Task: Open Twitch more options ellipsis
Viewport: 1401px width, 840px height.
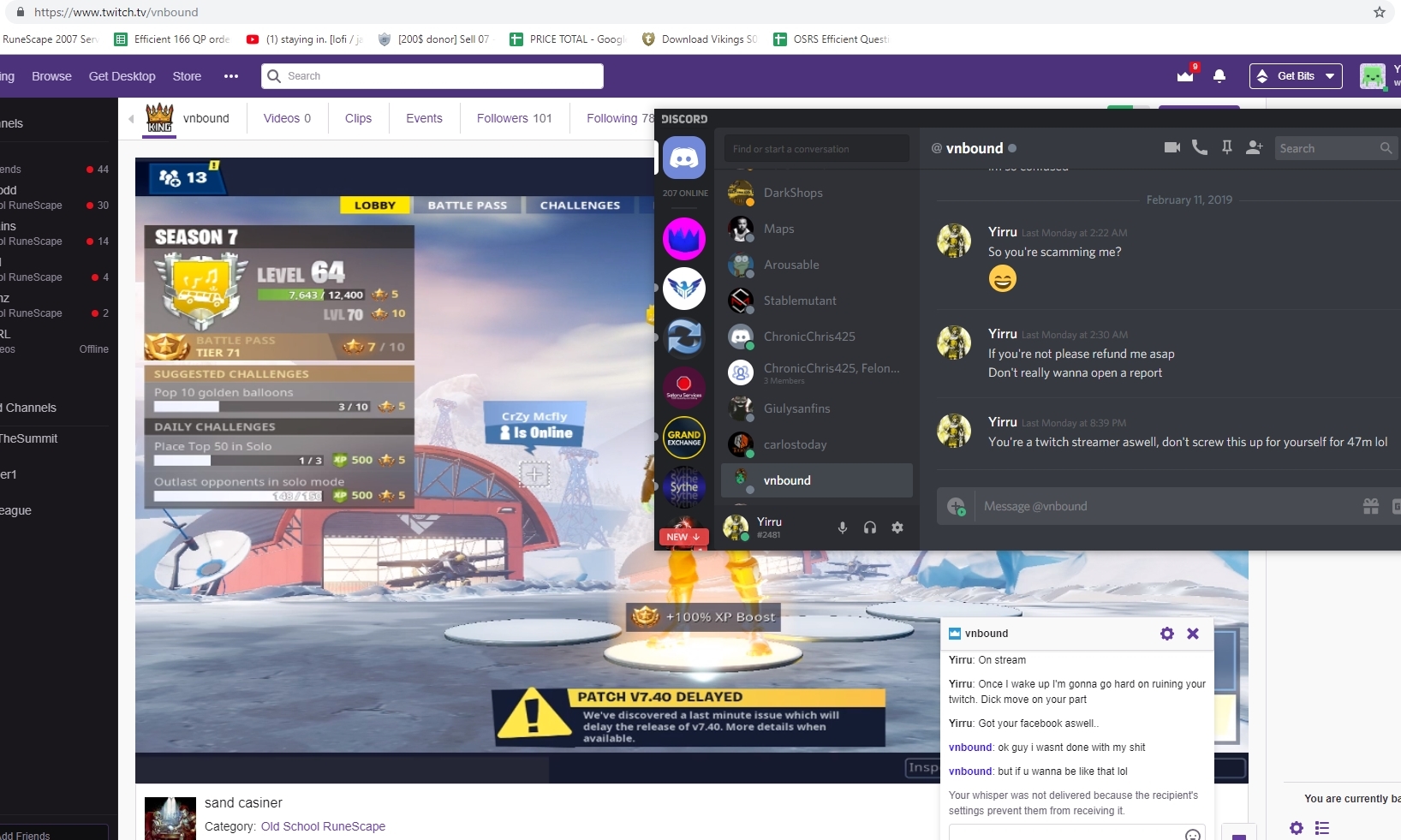Action: click(231, 76)
